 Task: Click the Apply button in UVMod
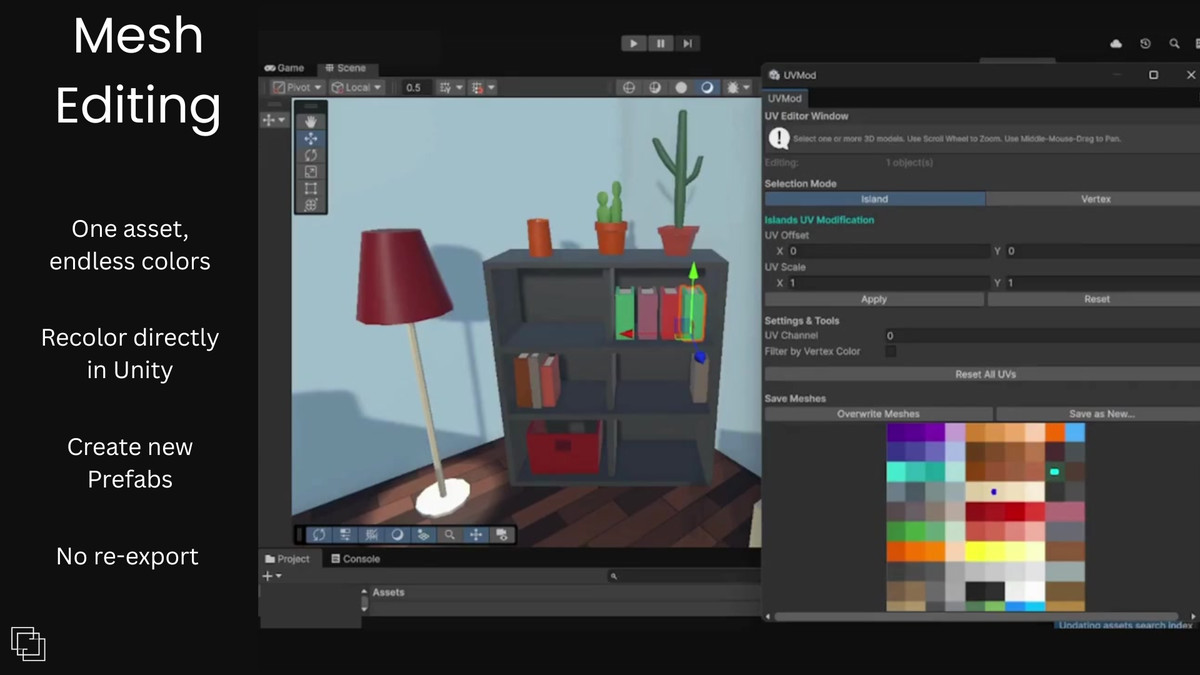pos(874,299)
